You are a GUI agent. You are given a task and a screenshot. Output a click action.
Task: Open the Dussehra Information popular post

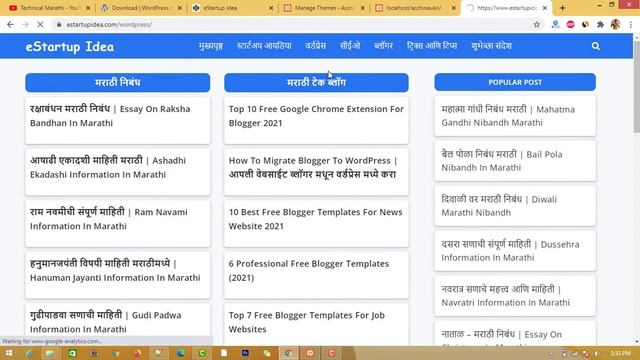coord(510,251)
